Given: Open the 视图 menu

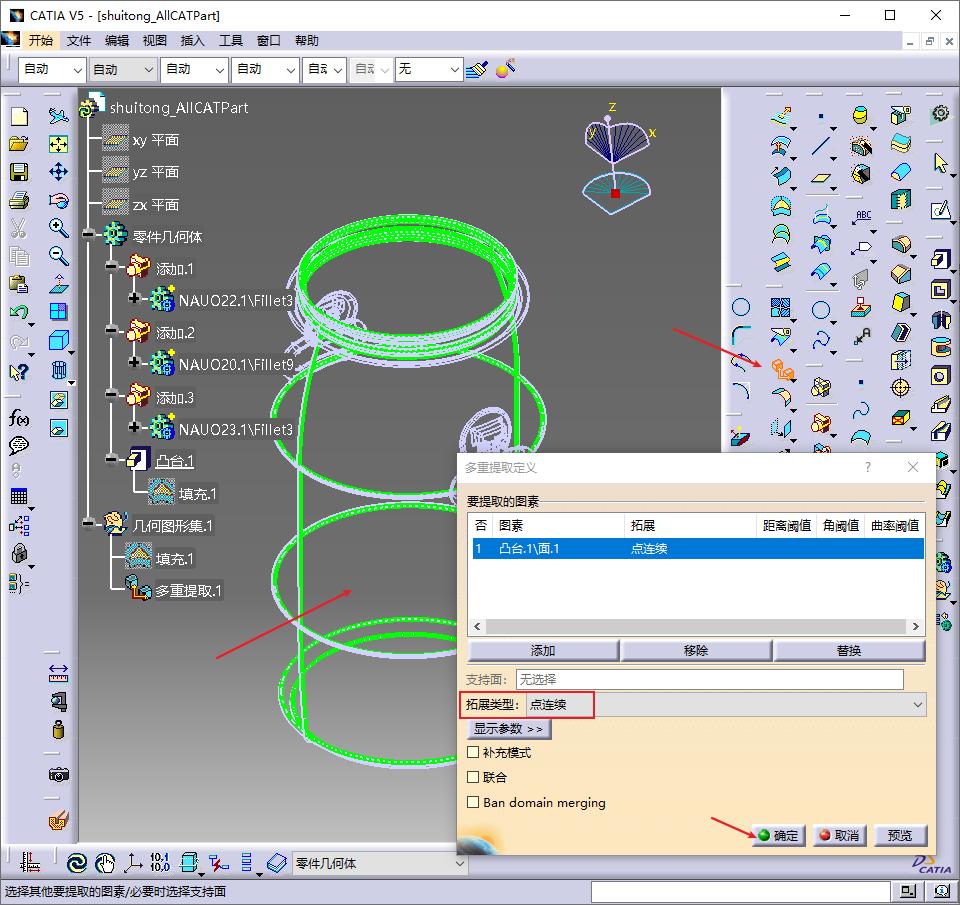Looking at the screenshot, I should [x=154, y=40].
